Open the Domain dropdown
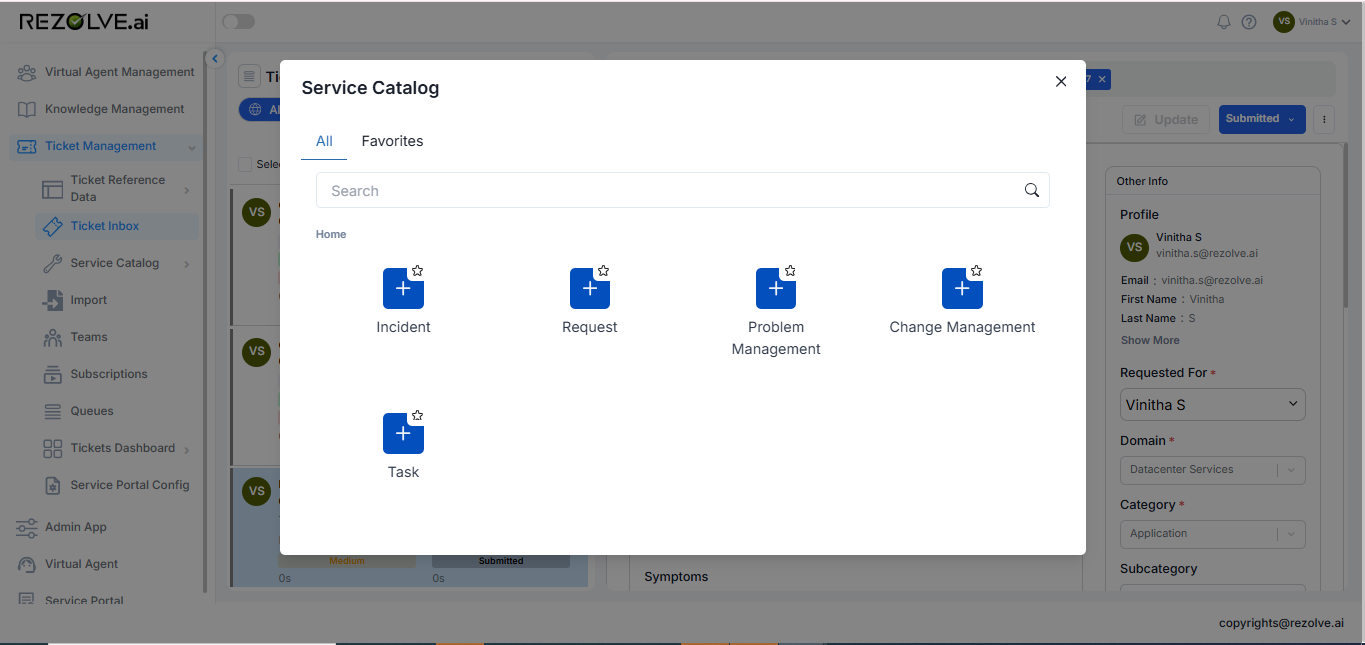This screenshot has height=645, width=1365. 1213,469
